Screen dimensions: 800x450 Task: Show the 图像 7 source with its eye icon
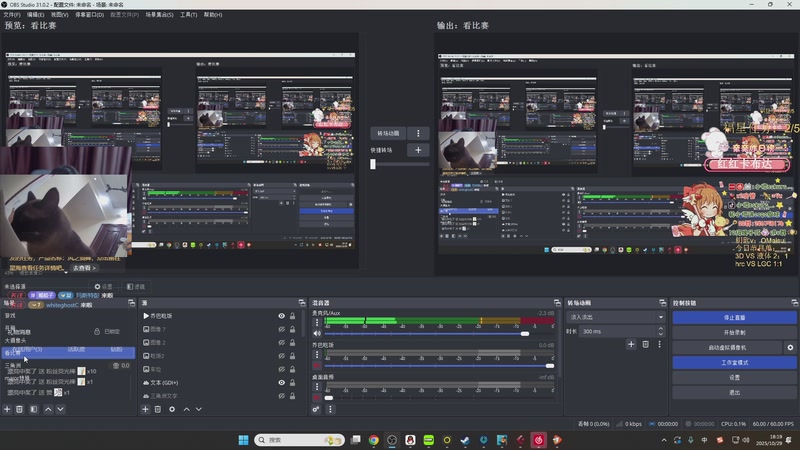[x=281, y=329]
